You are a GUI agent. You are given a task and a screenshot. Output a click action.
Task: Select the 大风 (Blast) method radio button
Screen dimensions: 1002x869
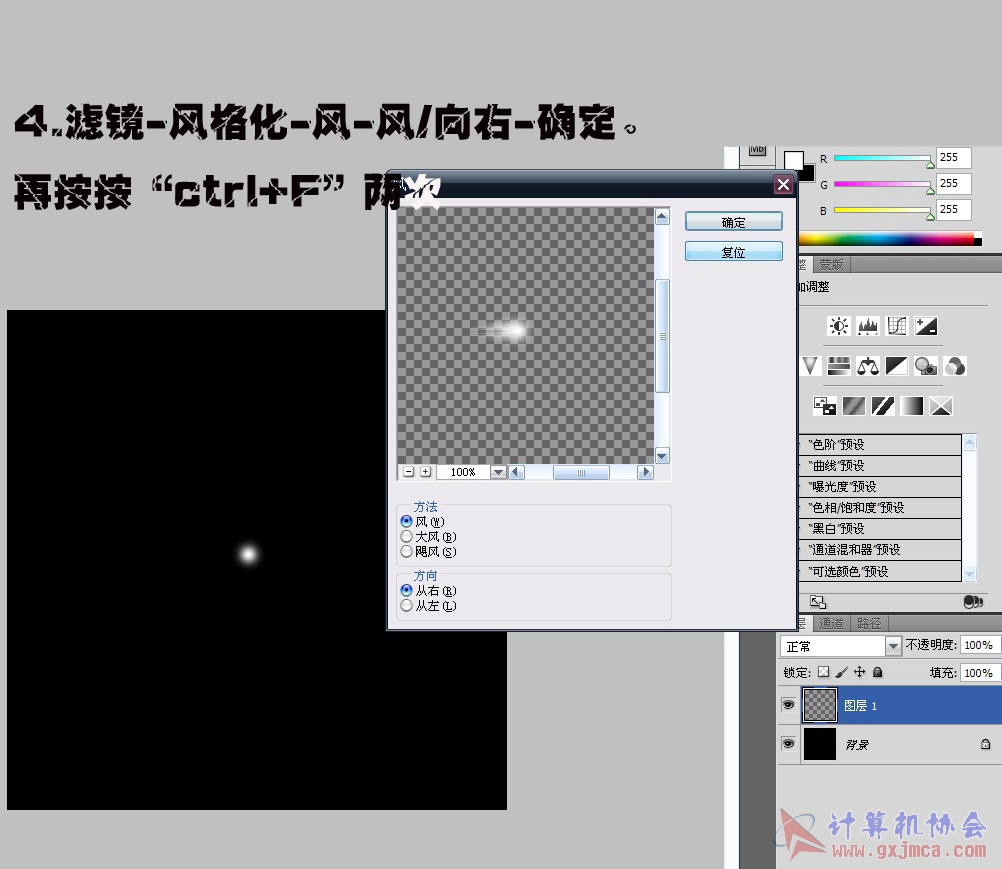406,536
